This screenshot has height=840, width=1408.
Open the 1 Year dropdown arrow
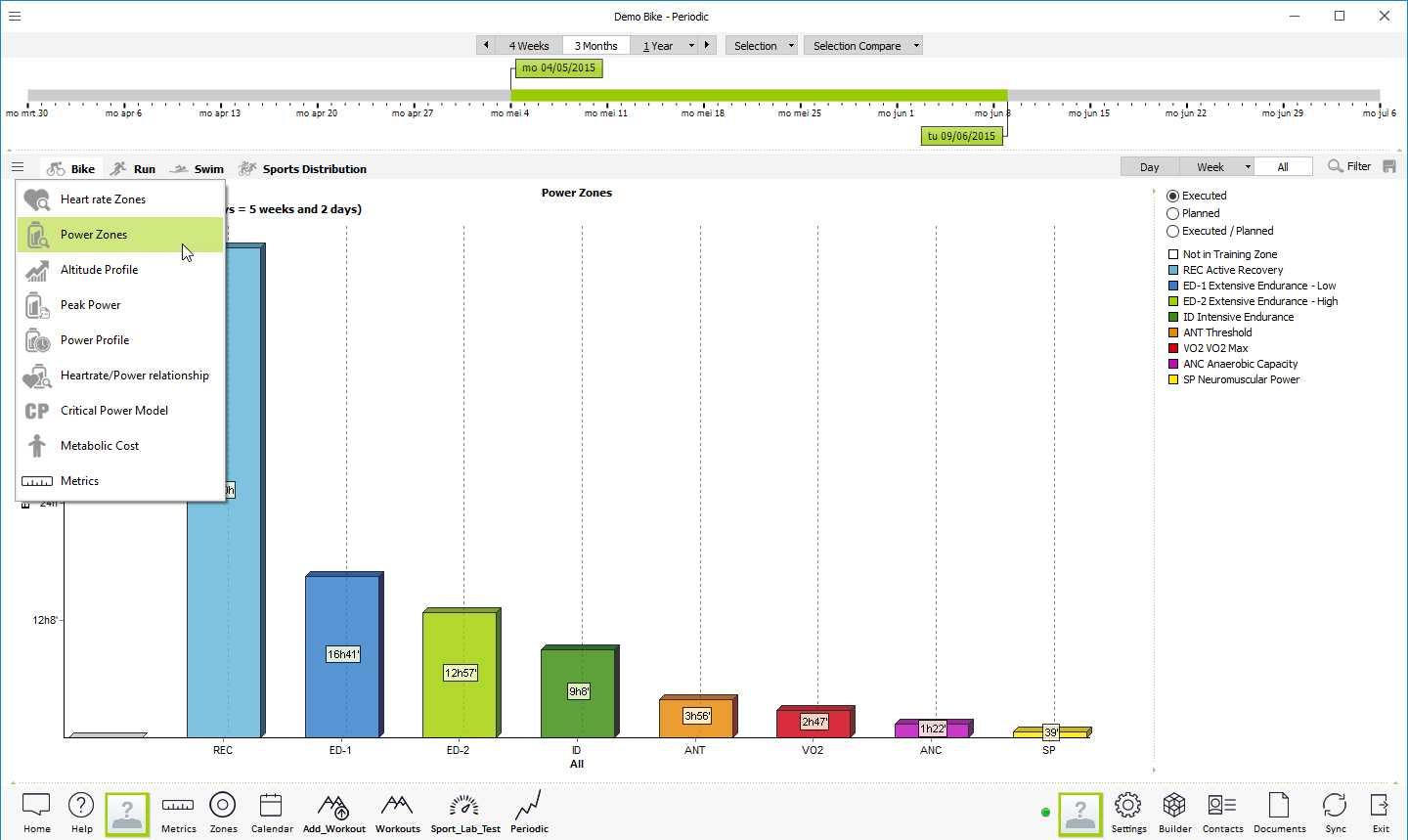coord(691,46)
